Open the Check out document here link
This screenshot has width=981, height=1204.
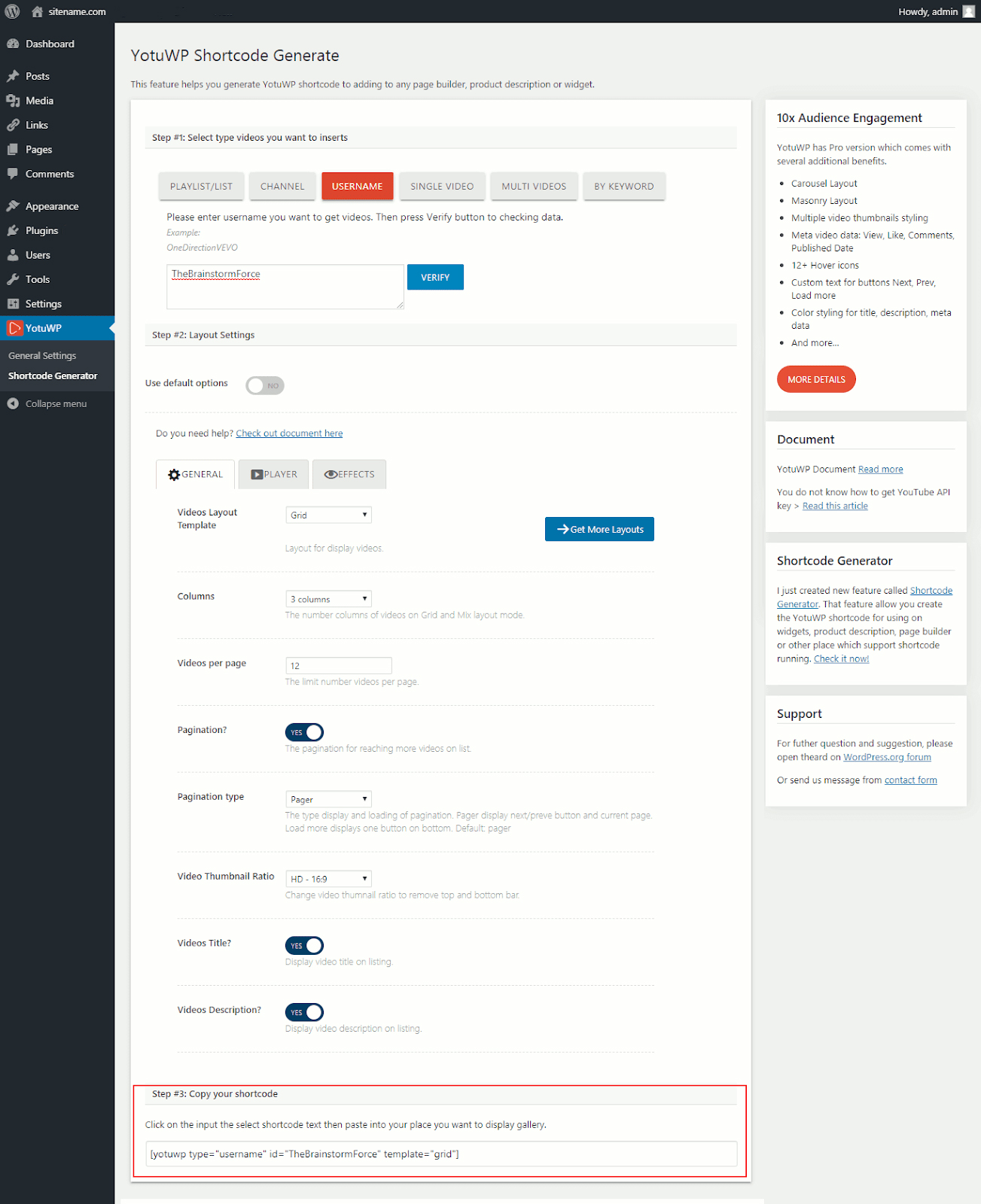(289, 433)
